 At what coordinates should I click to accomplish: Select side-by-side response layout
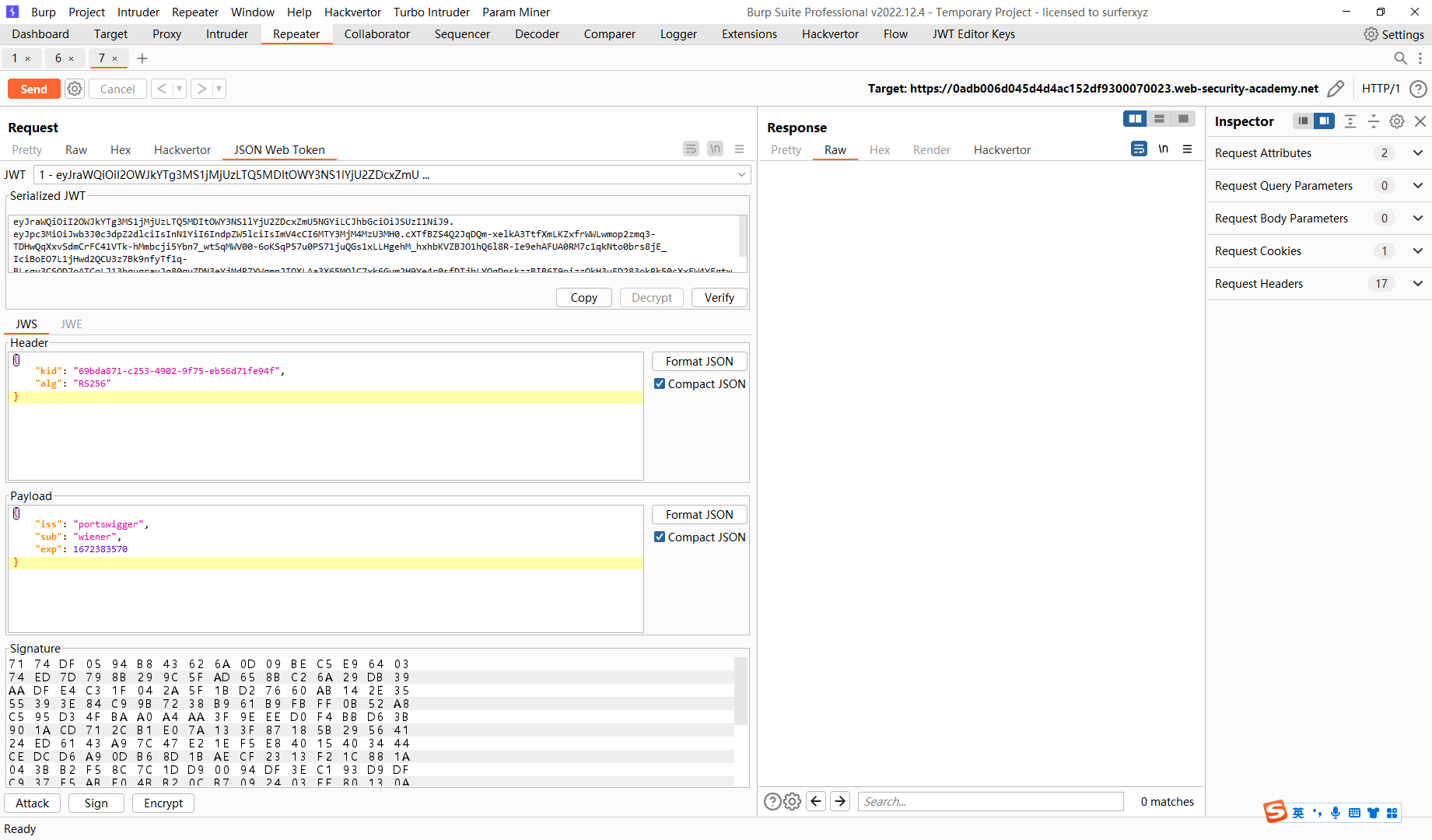(1135, 118)
